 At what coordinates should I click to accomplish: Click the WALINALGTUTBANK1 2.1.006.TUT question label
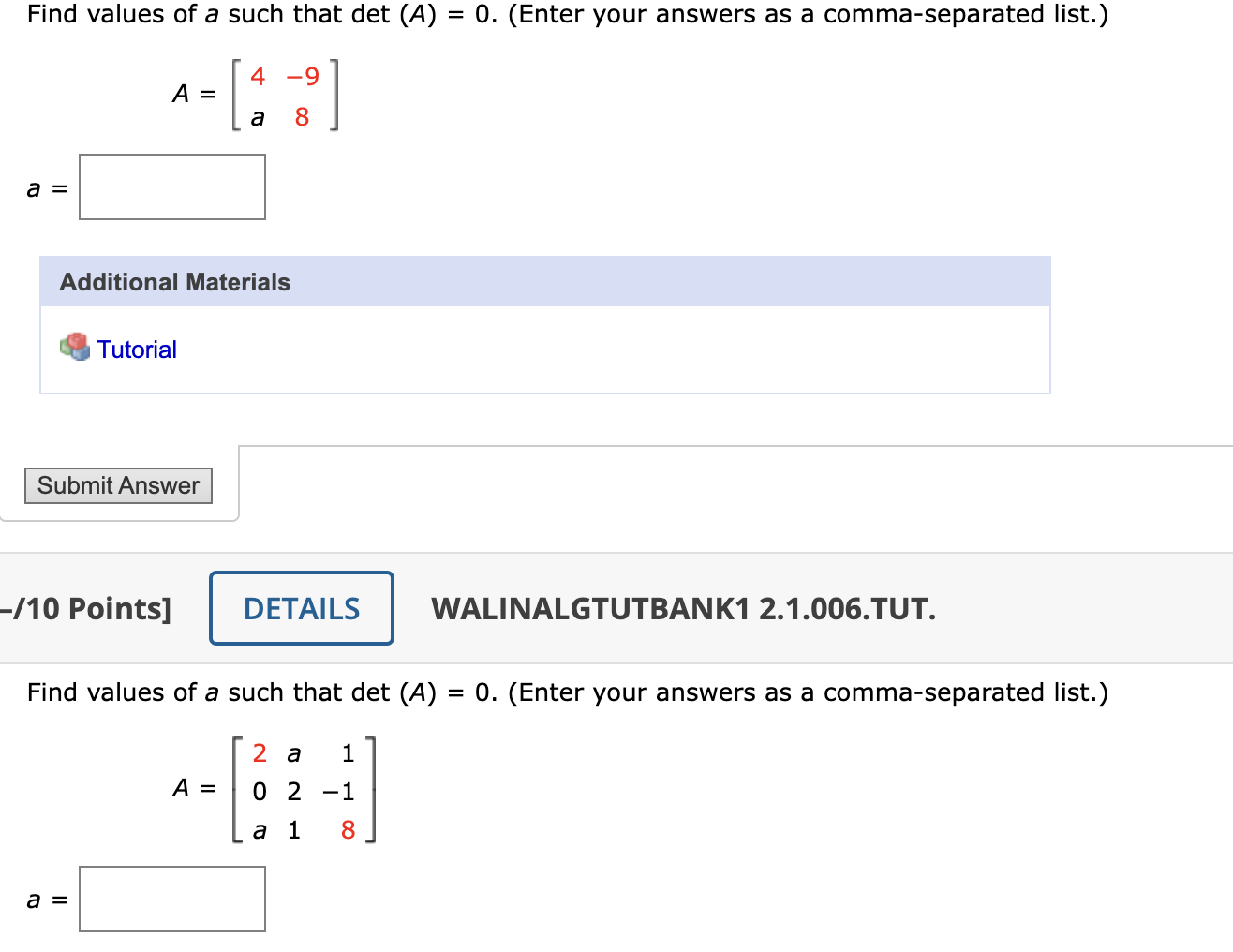point(683,609)
